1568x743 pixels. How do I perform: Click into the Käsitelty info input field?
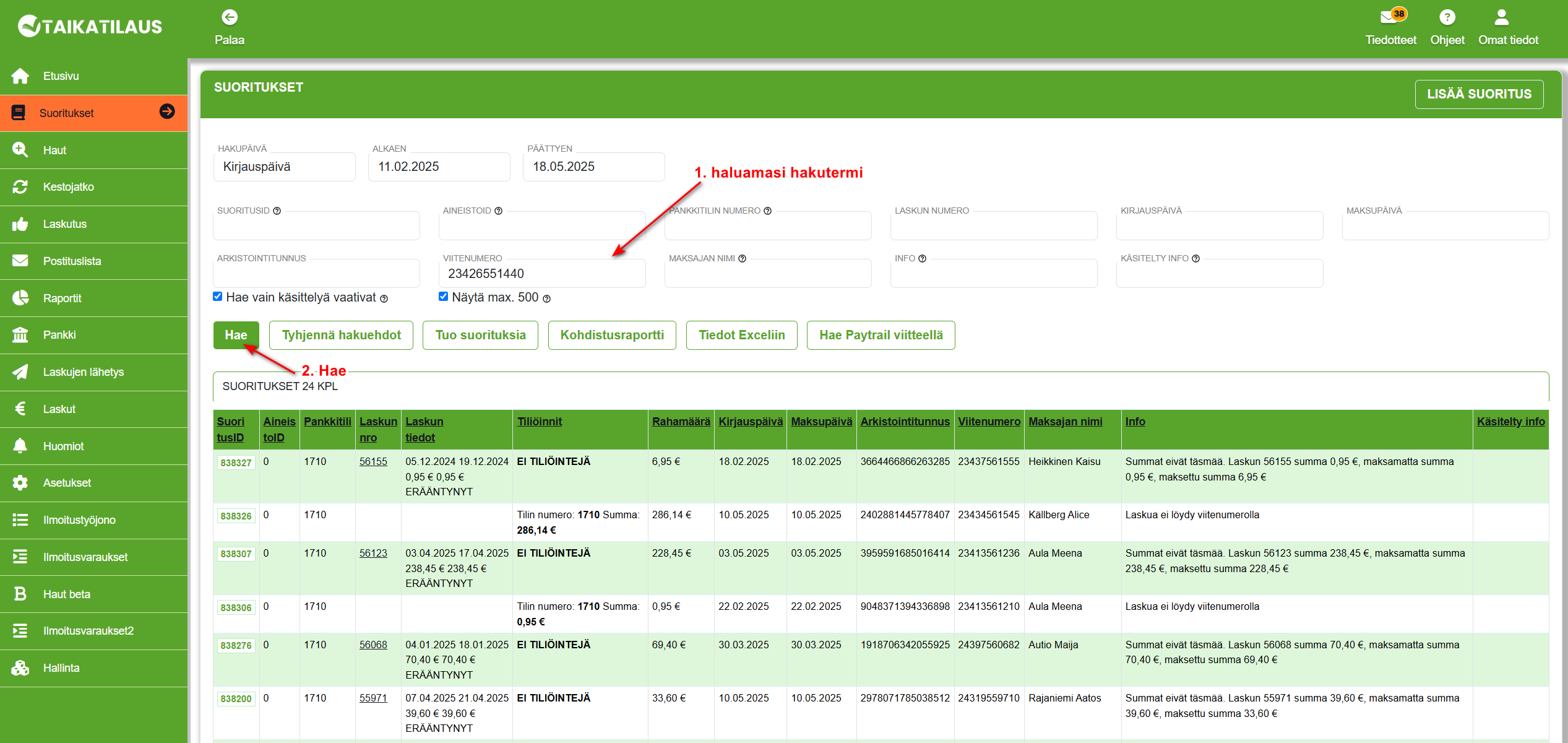(x=1220, y=274)
